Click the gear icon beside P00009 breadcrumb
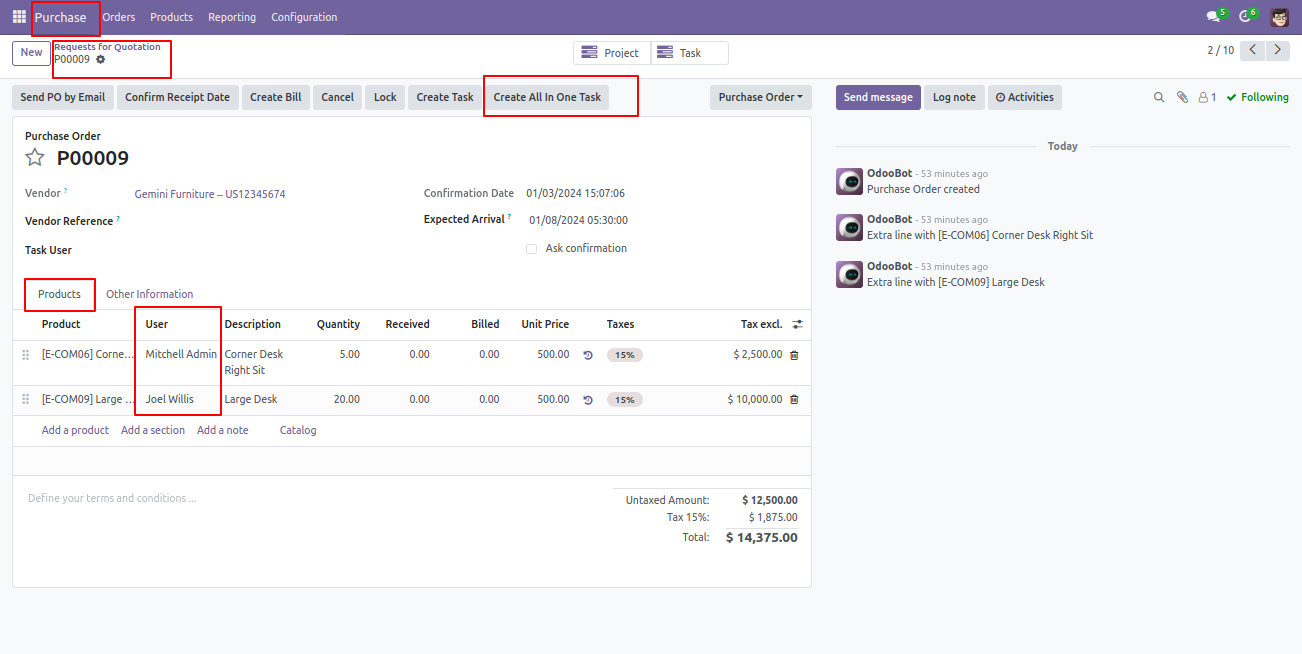 [100, 60]
